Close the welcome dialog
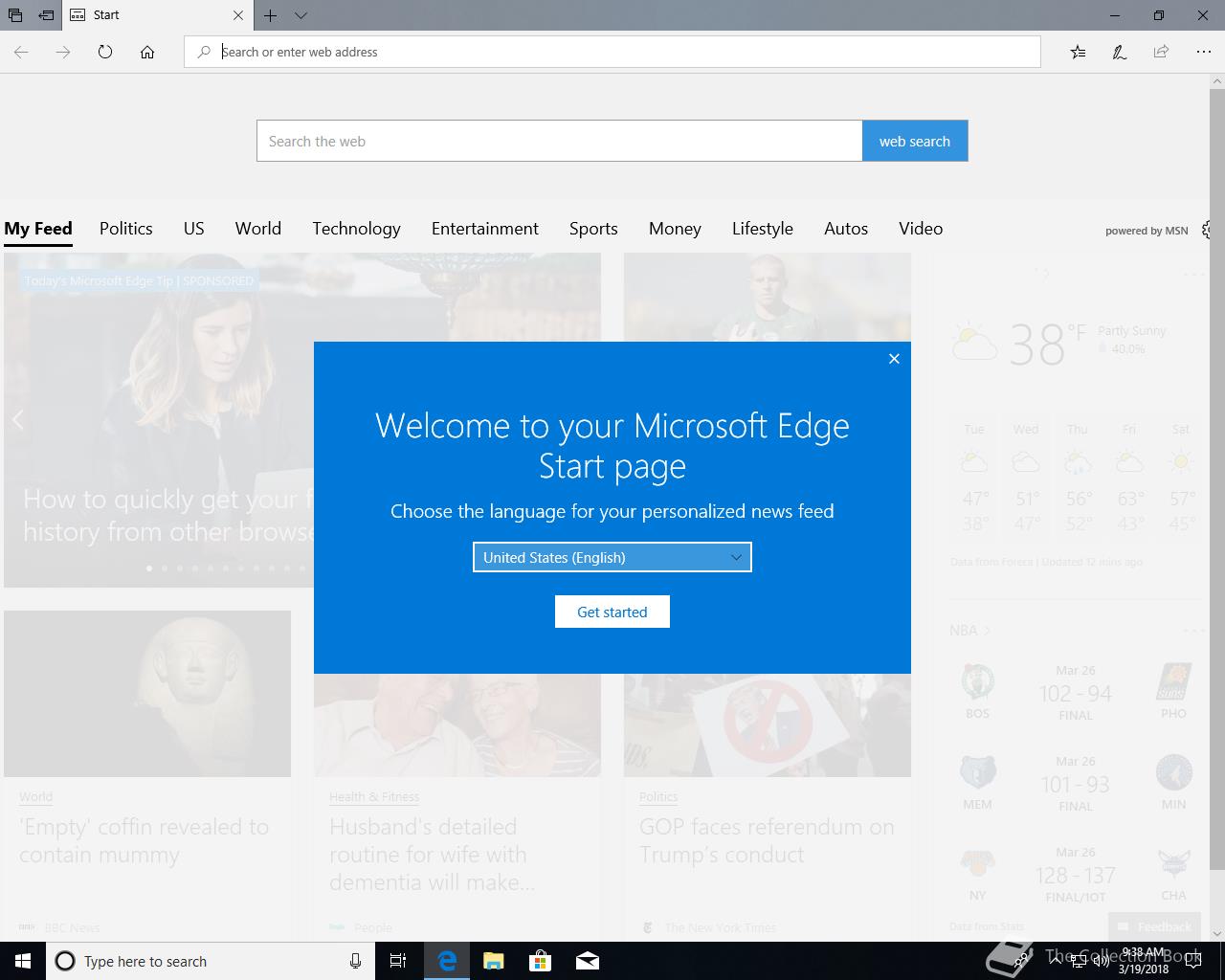1225x980 pixels. pos(894,359)
